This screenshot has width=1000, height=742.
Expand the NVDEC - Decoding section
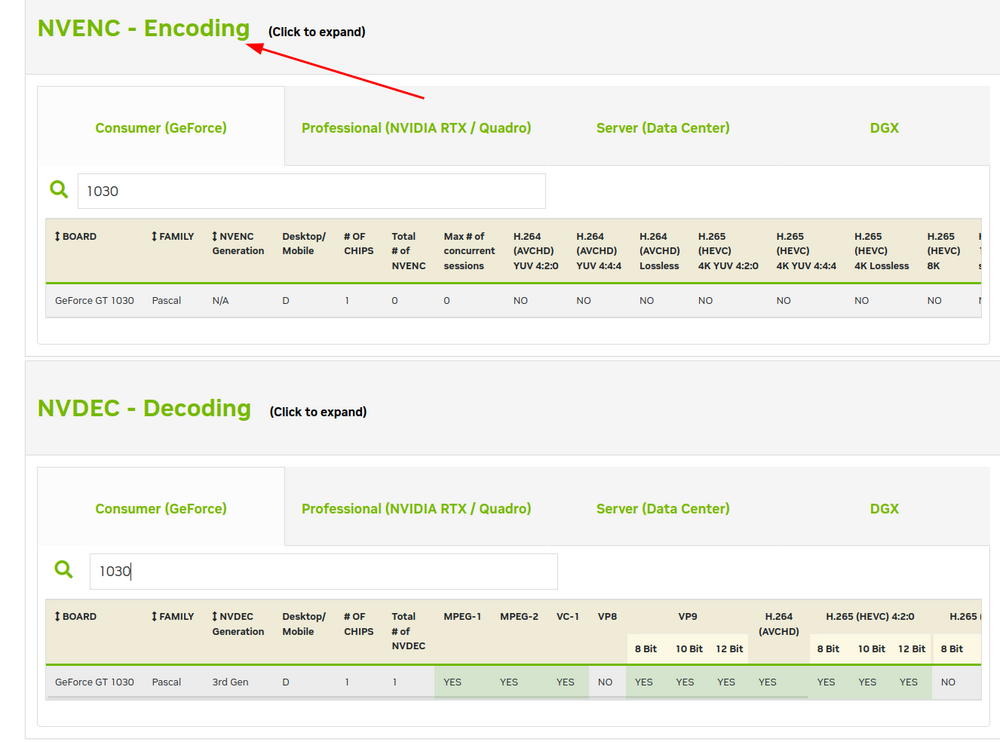[x=144, y=408]
